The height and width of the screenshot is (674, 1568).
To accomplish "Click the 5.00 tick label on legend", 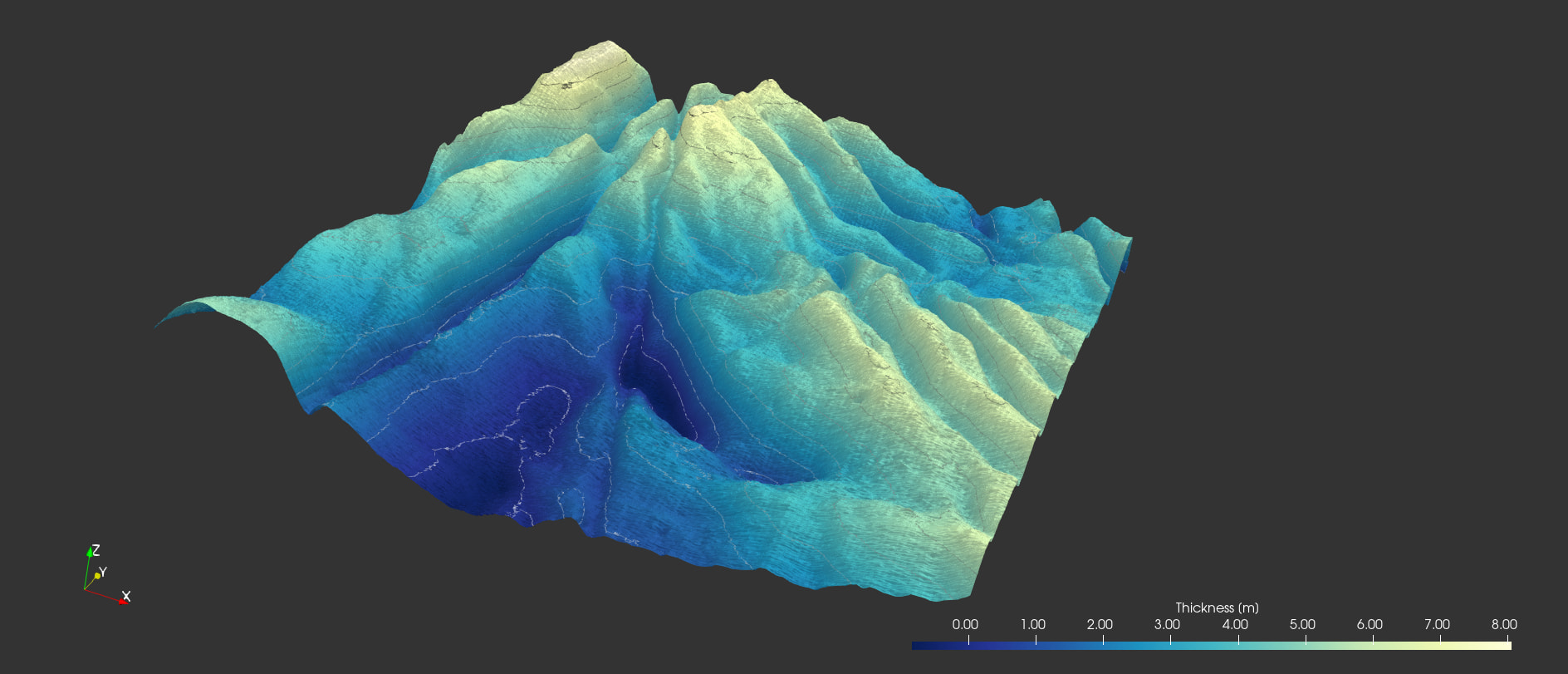I will tap(1302, 624).
